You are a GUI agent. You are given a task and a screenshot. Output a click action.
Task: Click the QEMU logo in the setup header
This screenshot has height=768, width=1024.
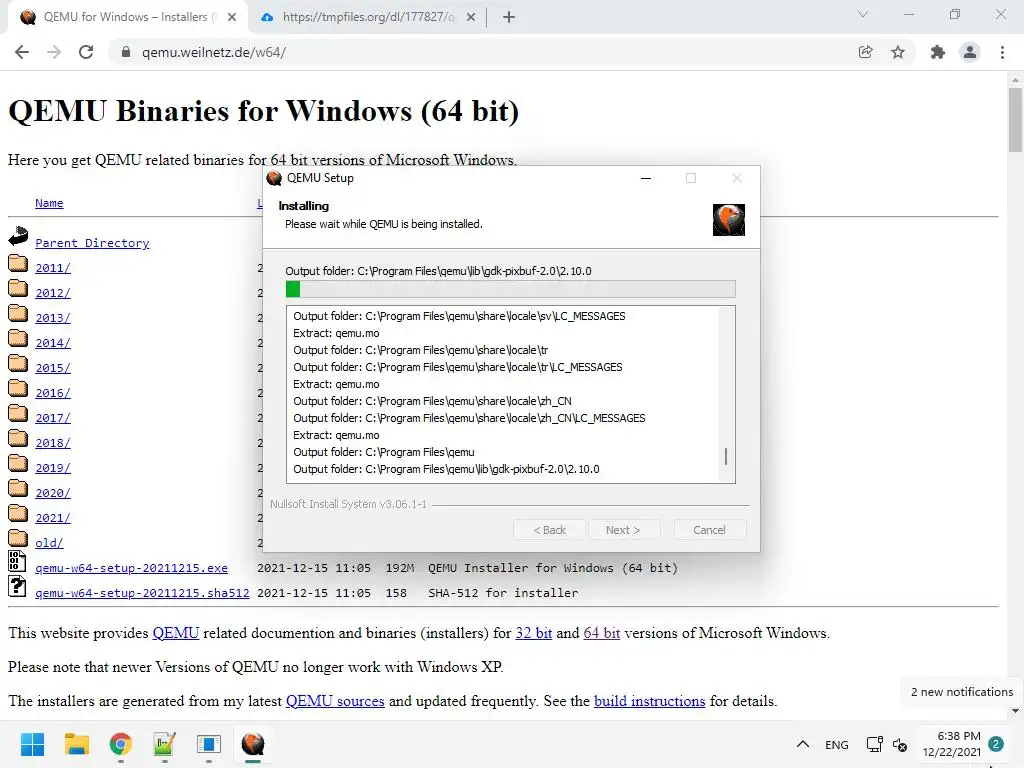pyautogui.click(x=729, y=219)
